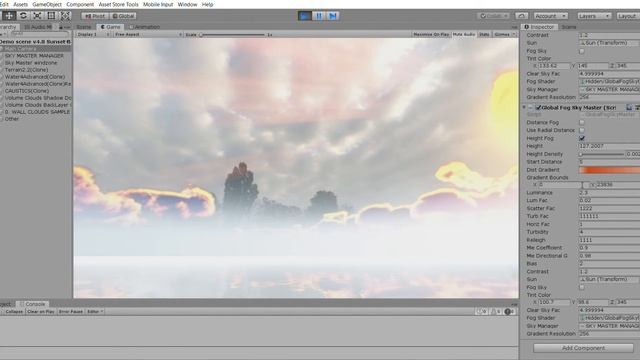Switch to the Animation tab

pos(145,27)
